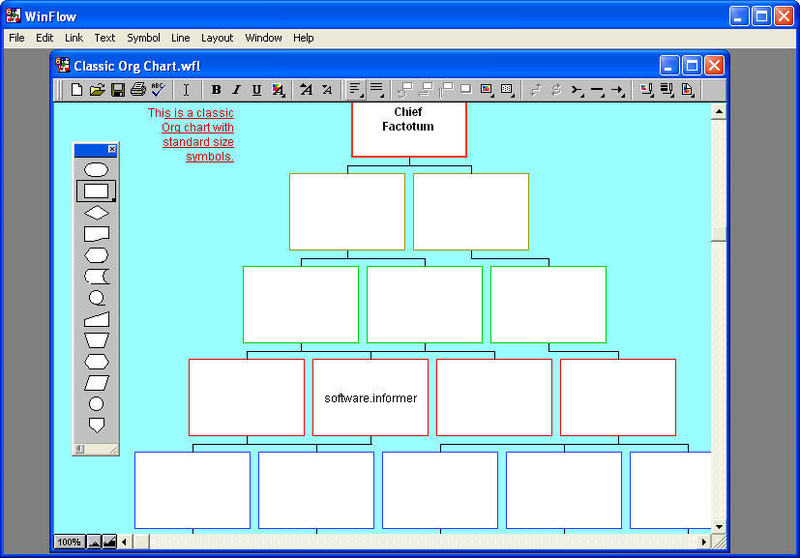Select the text cursor I-beam tool

186,90
